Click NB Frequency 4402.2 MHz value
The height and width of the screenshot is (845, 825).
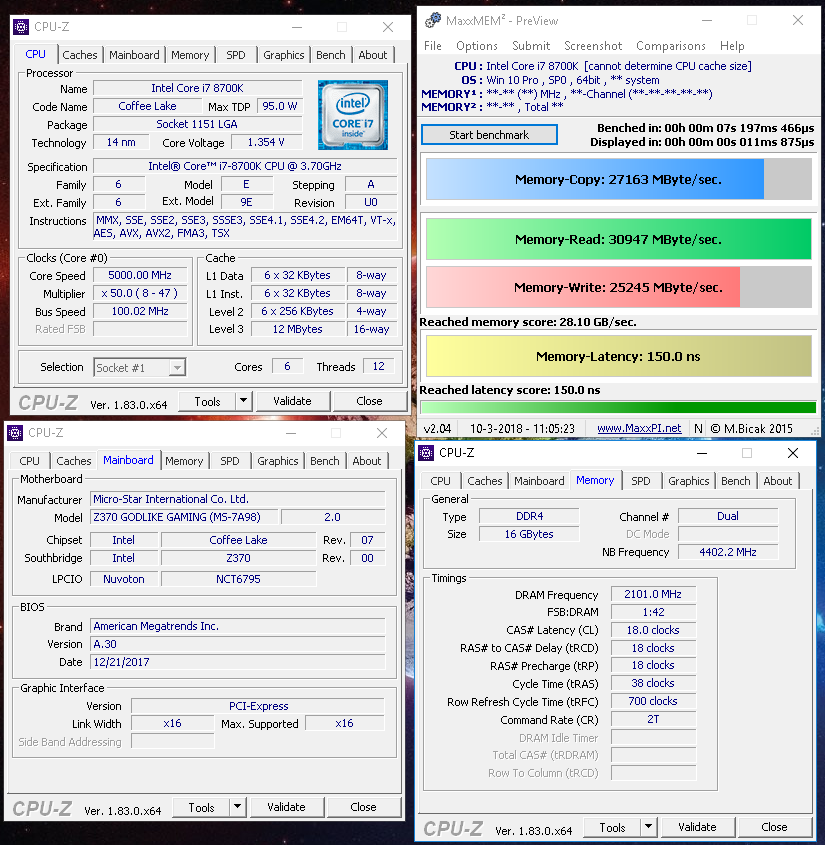pos(728,552)
